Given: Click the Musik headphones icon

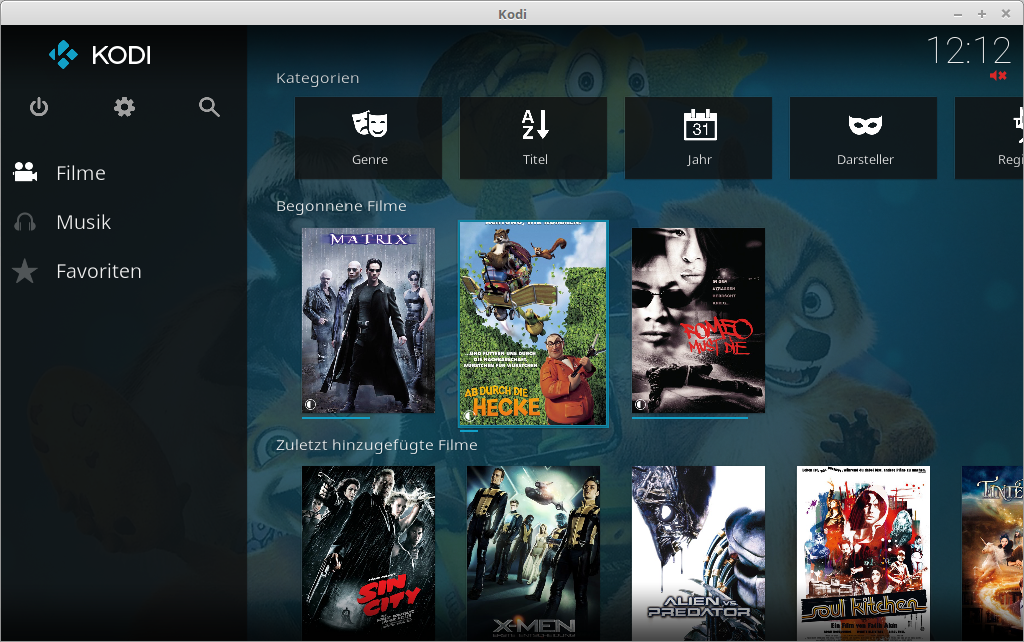Looking at the screenshot, I should 25,222.
